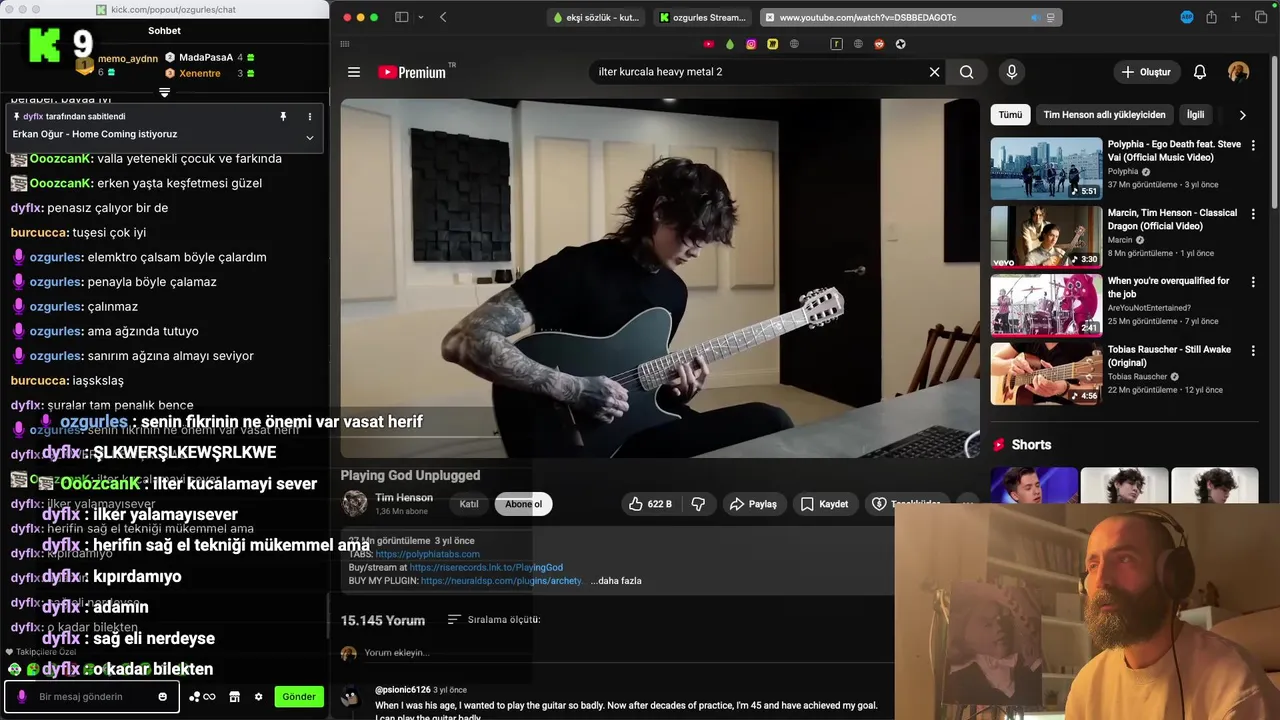1280x720 pixels.
Task: Open the Tobias Rauscher Still Awake thumbnail
Action: coord(1046,374)
